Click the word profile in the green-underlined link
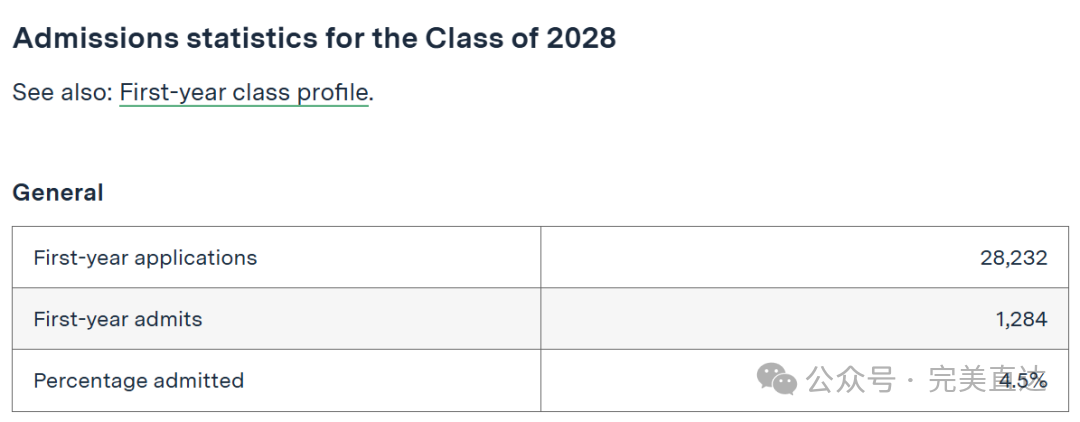 click(x=333, y=93)
